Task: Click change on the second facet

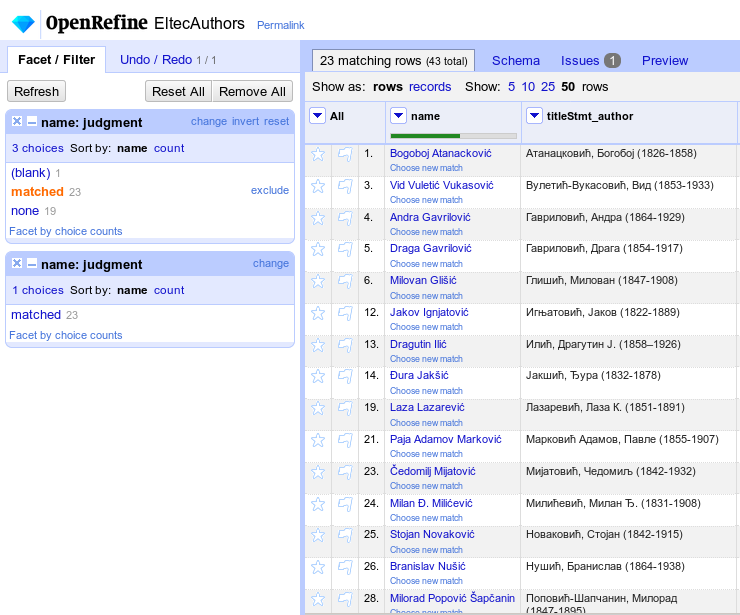Action: pos(270,263)
